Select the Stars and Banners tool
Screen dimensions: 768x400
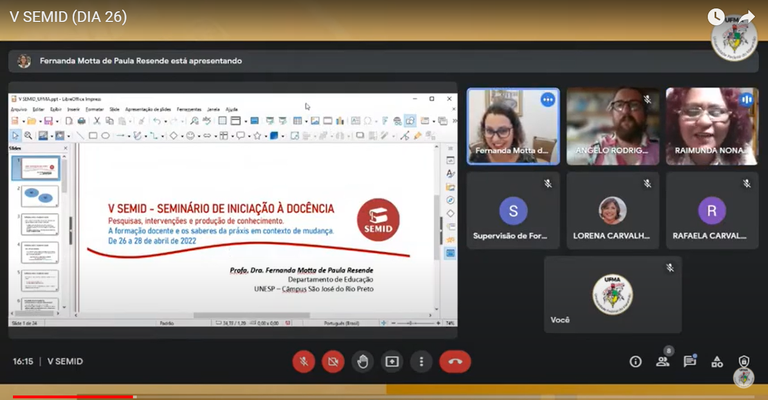click(x=257, y=136)
